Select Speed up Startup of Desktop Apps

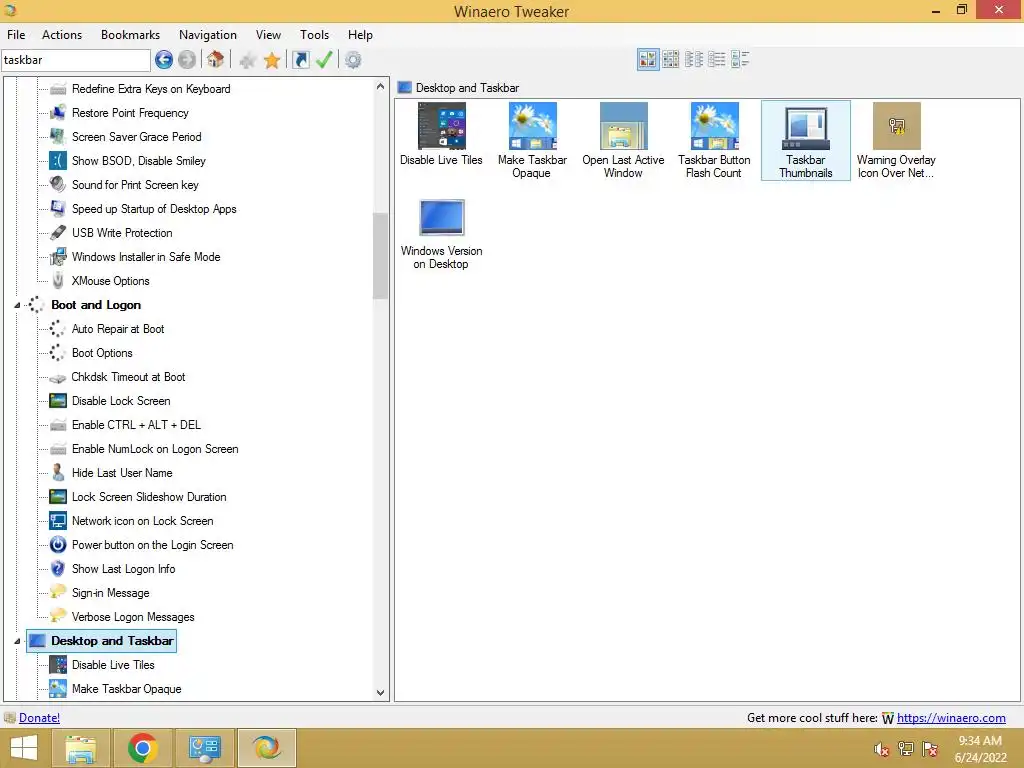click(x=154, y=209)
